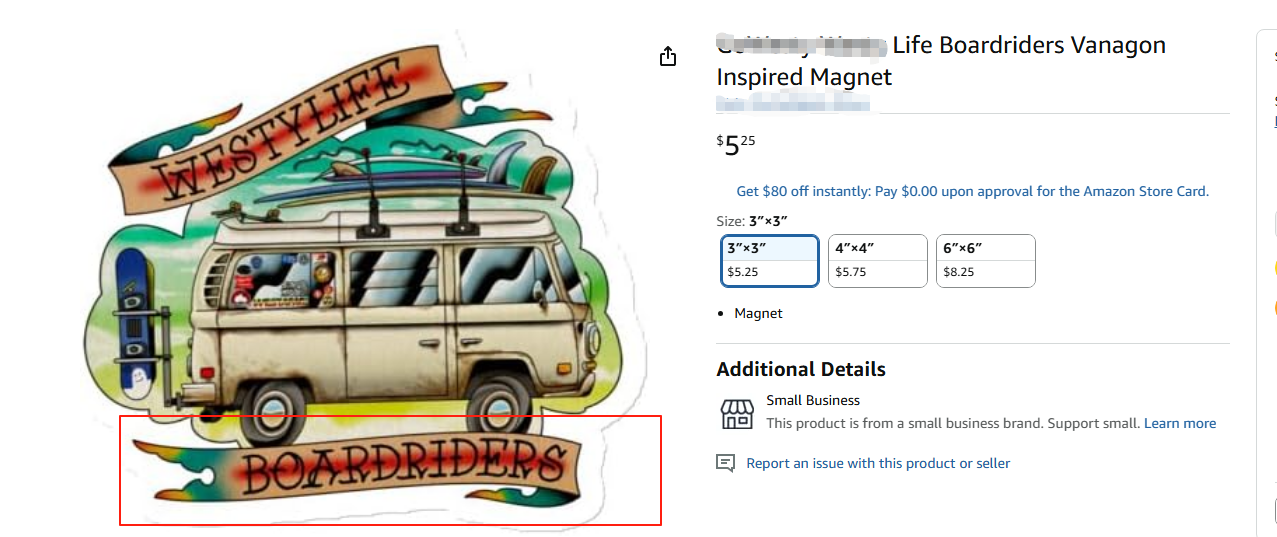Click the Small Business label text

(813, 400)
